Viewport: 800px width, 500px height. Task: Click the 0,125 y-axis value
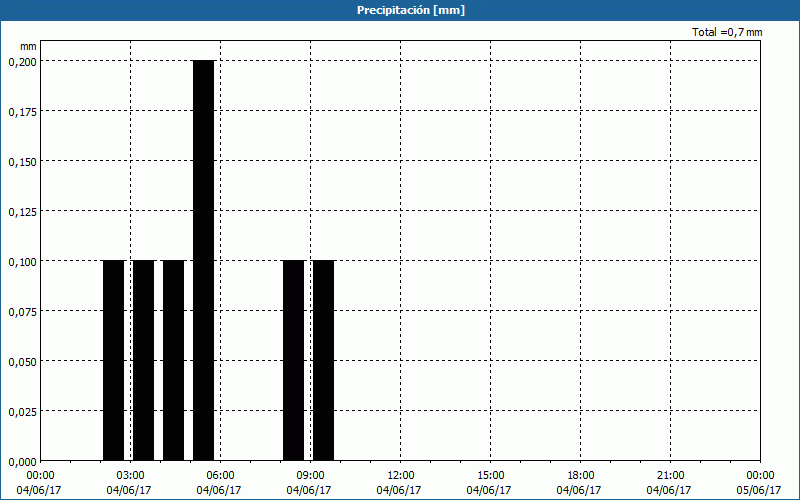pos(22,212)
